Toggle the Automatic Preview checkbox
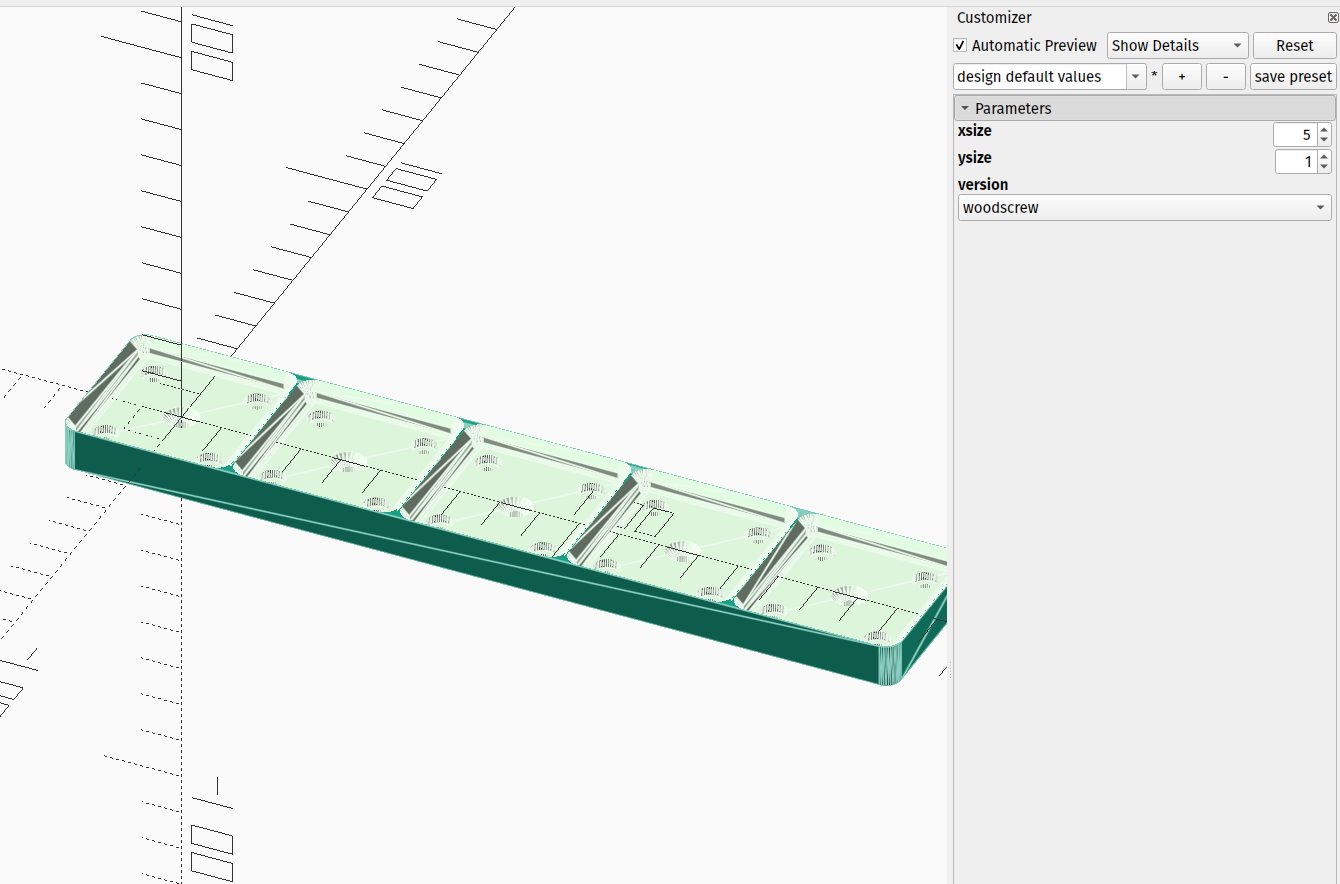Screen dimensions: 1340x884 959,45
